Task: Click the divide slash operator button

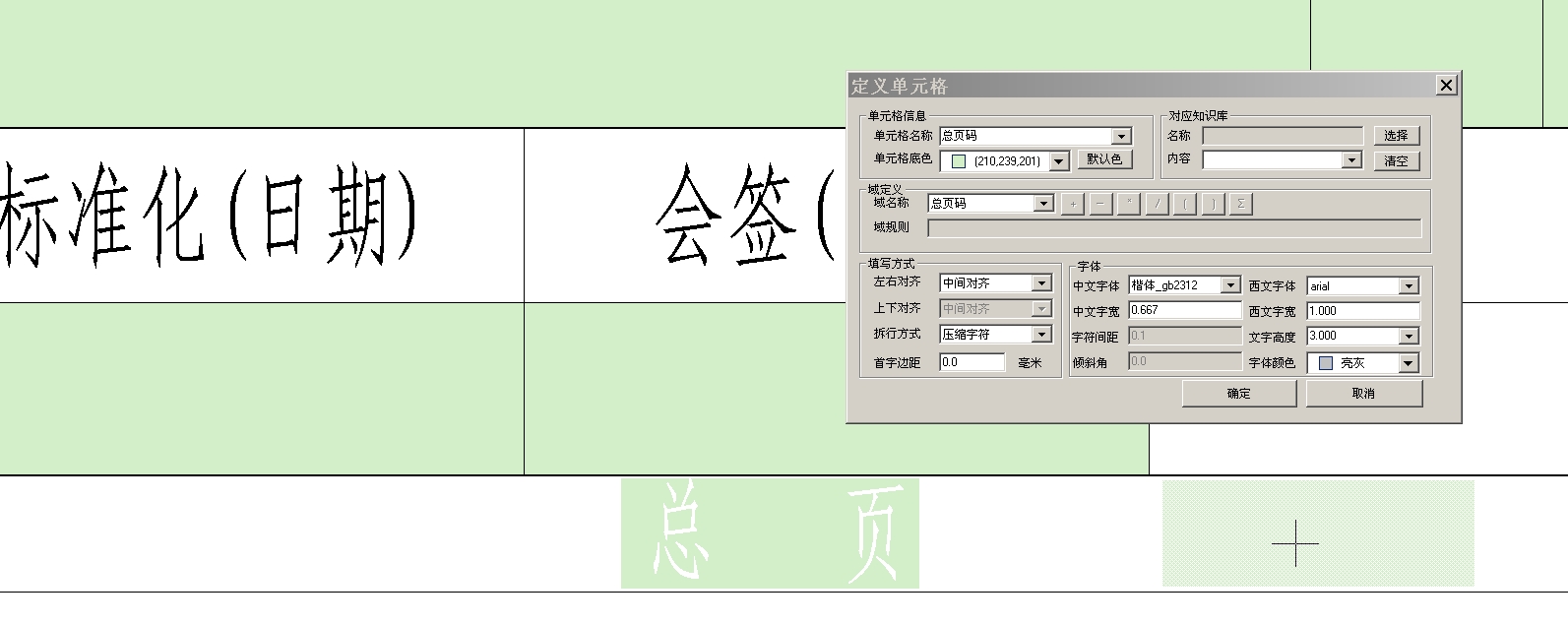Action: click(1158, 204)
